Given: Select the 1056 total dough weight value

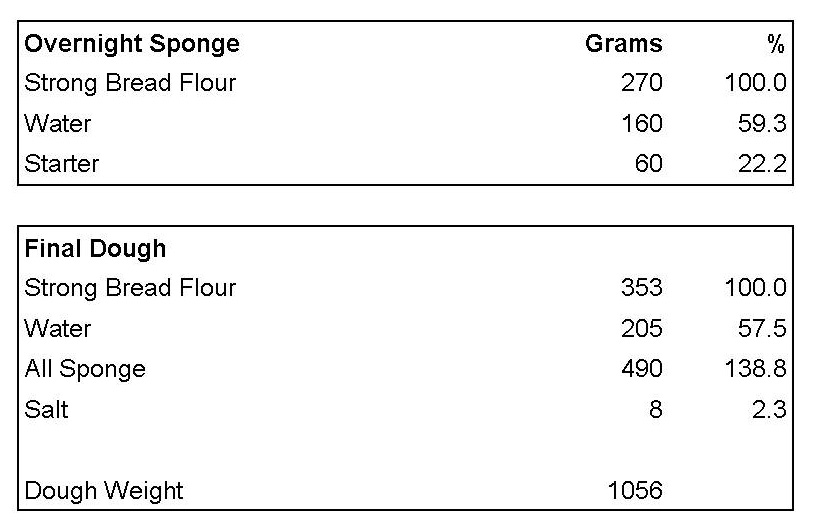Looking at the screenshot, I should pos(635,491).
